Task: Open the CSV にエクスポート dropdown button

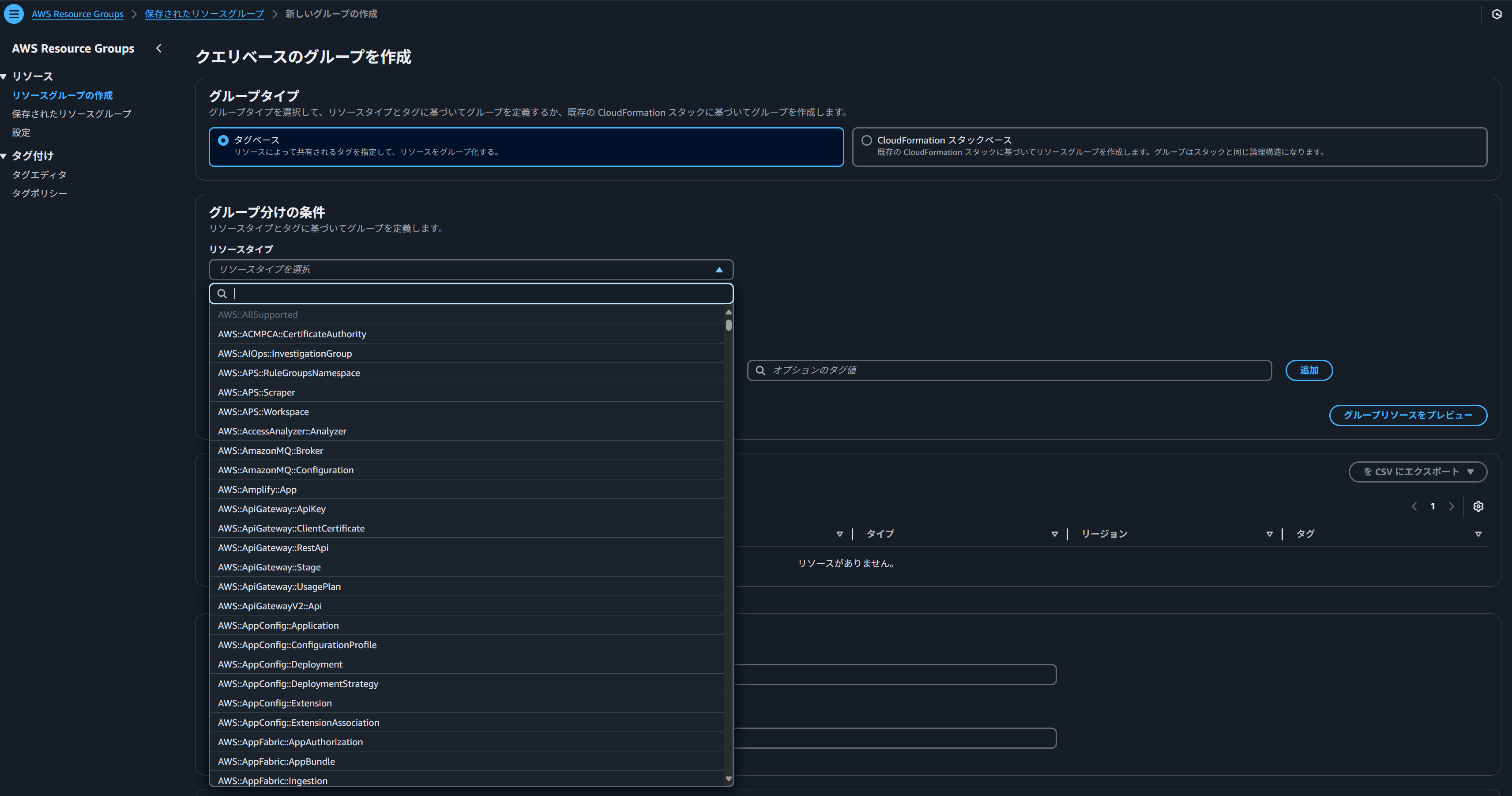Action: tap(1418, 472)
